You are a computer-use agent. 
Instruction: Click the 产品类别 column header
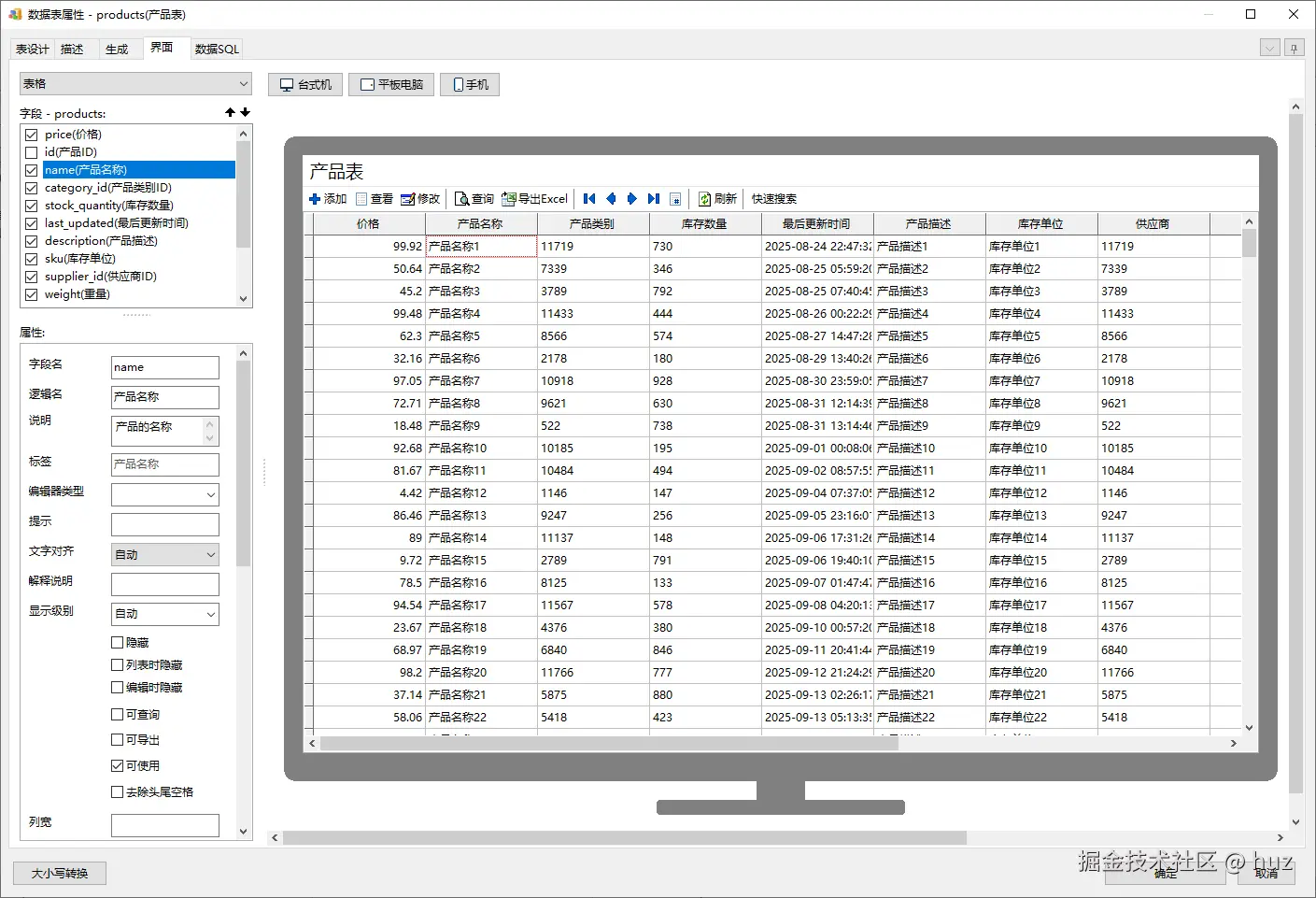(x=593, y=224)
